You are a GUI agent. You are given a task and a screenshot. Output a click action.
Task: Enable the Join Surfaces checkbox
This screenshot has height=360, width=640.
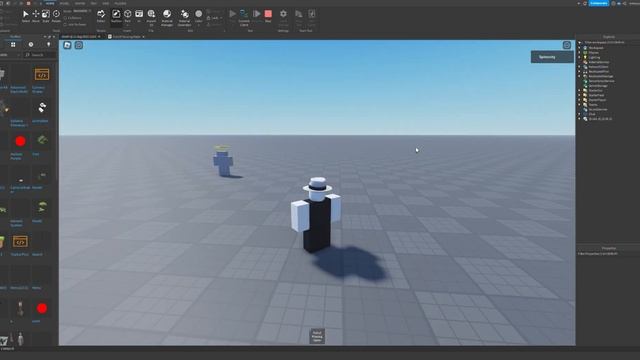point(65,24)
